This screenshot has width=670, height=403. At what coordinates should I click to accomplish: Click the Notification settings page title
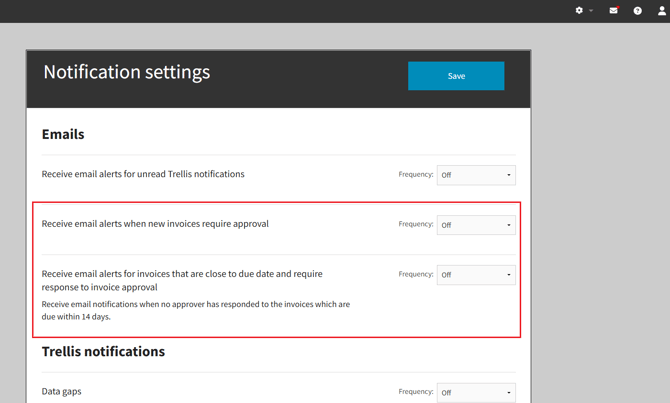[127, 72]
